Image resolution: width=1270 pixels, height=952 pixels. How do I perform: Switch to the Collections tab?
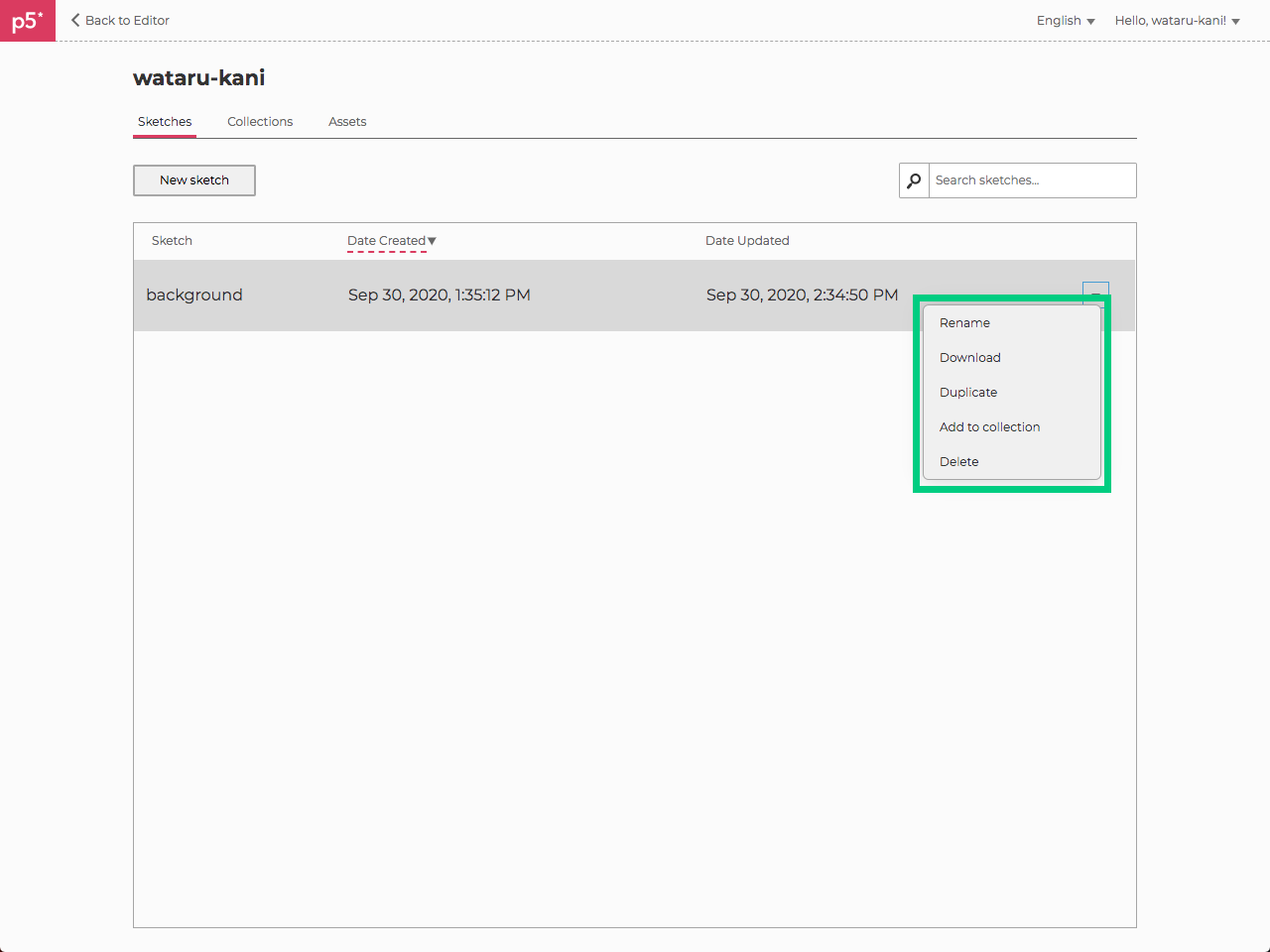click(x=260, y=122)
